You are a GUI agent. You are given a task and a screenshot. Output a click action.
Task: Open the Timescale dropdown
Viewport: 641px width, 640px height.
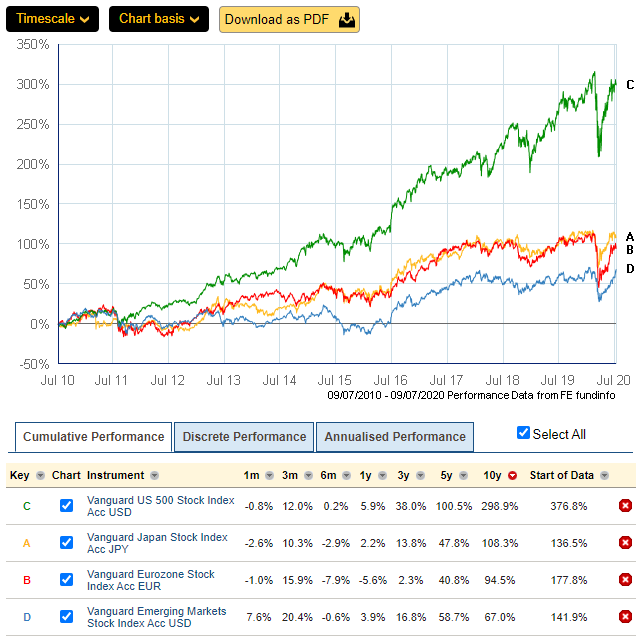point(52,19)
